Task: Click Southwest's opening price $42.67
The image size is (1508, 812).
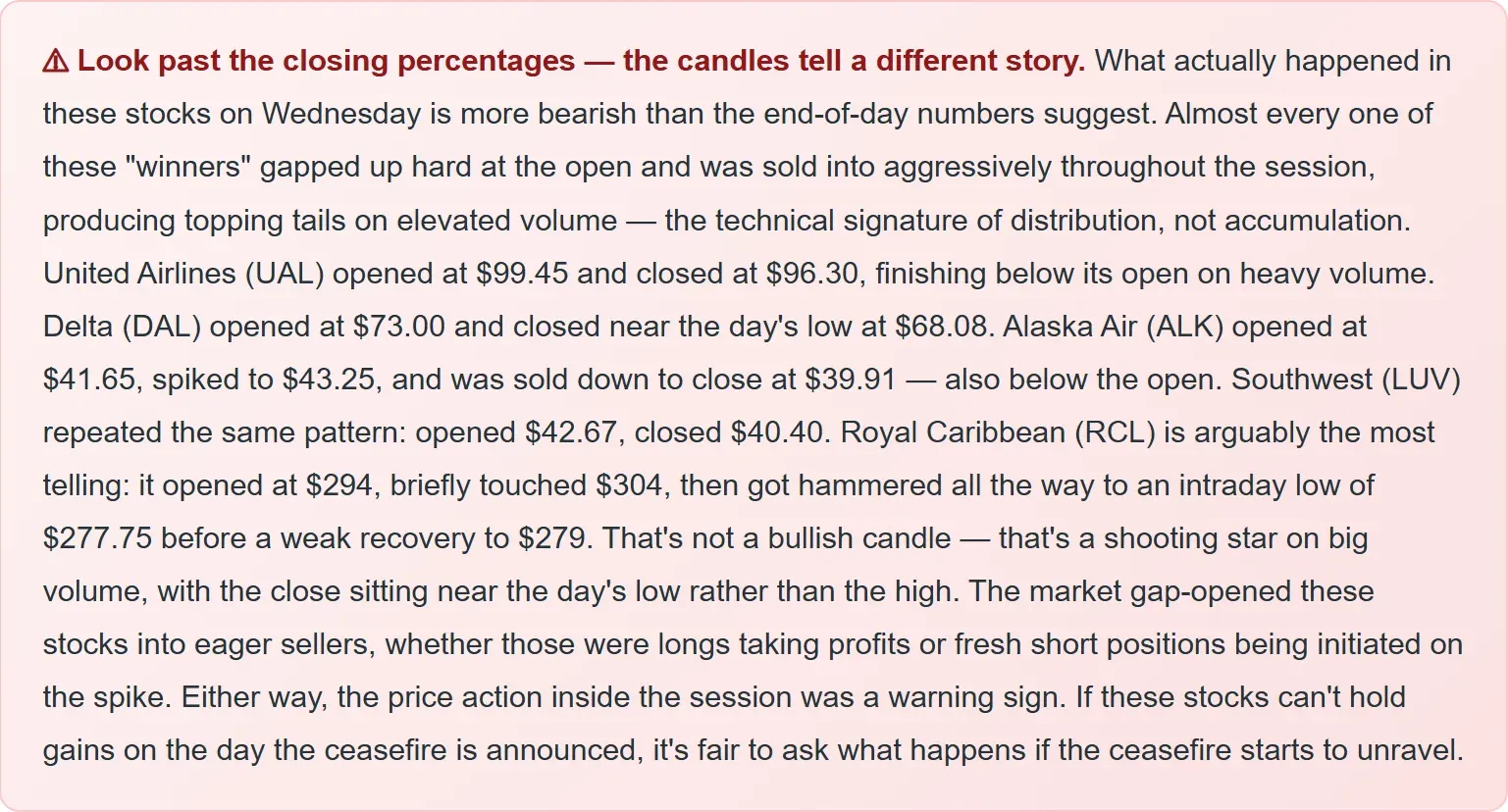Action: coord(571,431)
